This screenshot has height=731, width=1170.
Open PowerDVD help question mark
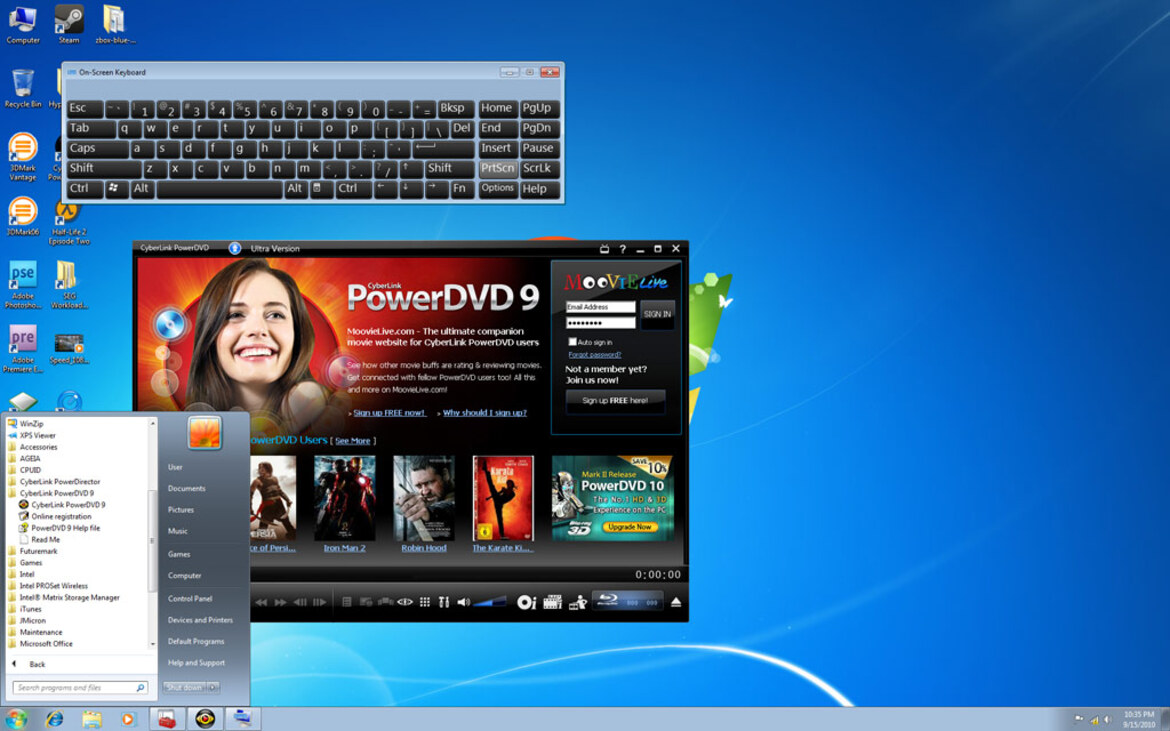tap(622, 249)
